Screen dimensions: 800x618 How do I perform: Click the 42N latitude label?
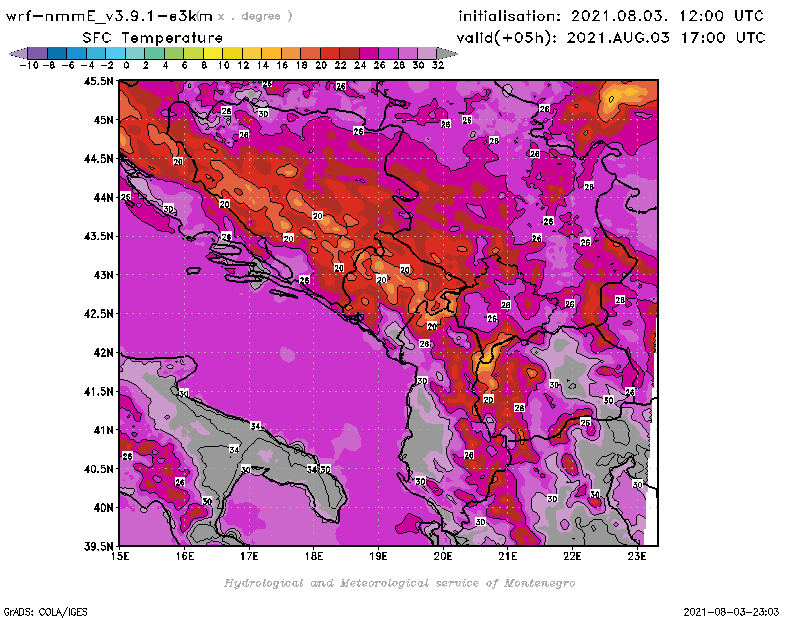point(104,353)
